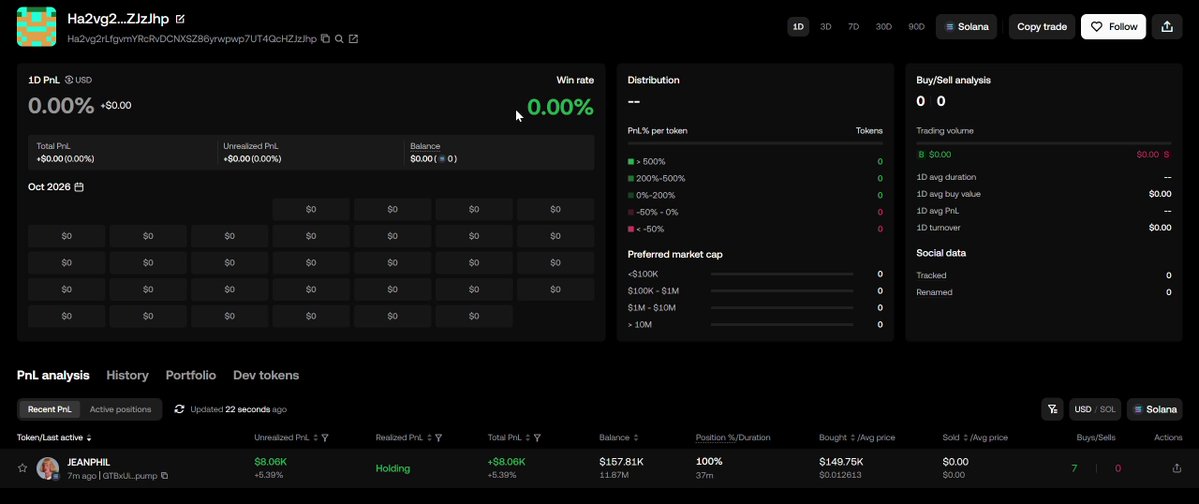This screenshot has height=504, width=1199.
Task: Click the Holding status for JEANPHIL
Action: tap(393, 468)
